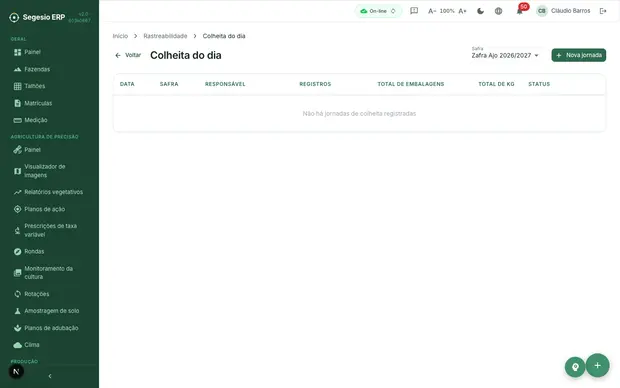620x388 pixels.
Task: Click the DATA column header
Action: 127,84
